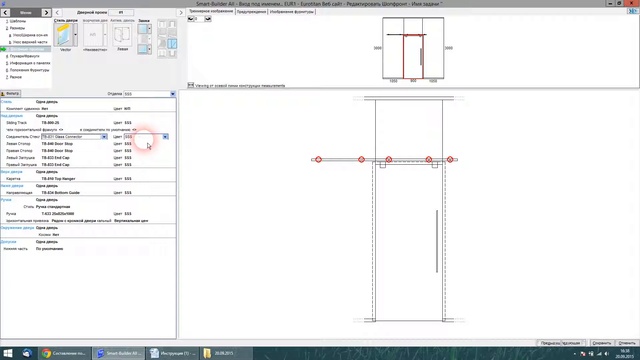The image size is (640, 360).
Task: Click the rightmost red track fixing marker
Action: click(x=450, y=160)
